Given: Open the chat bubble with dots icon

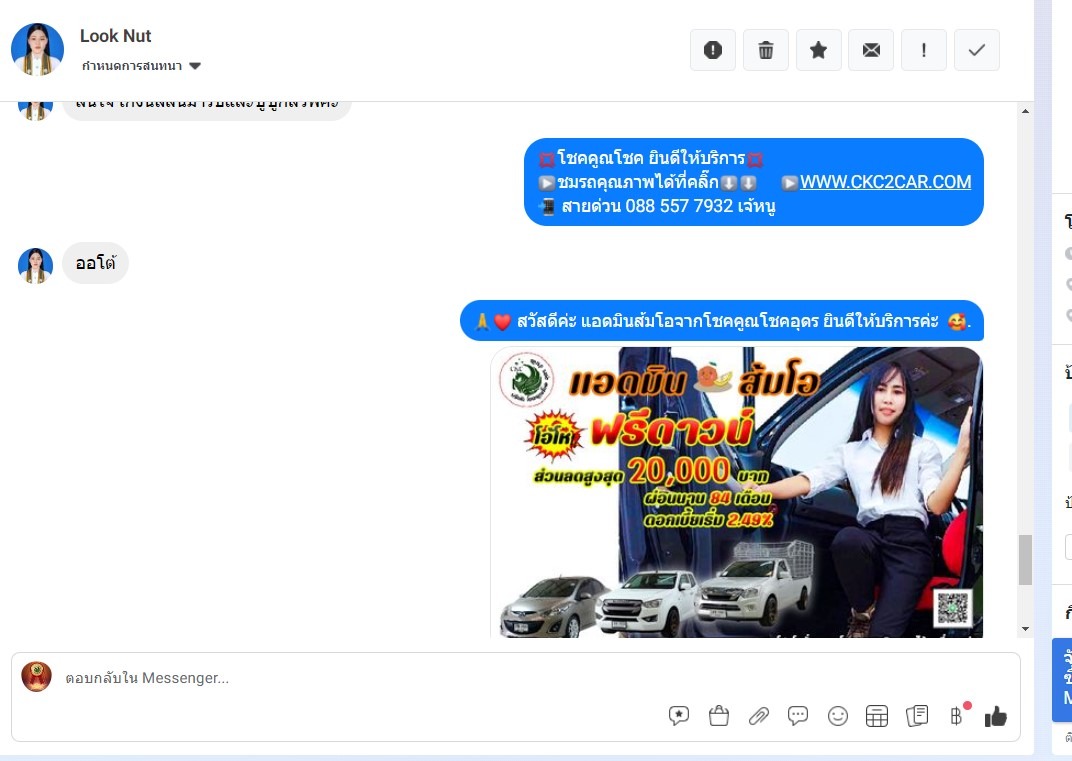Looking at the screenshot, I should (x=798, y=716).
